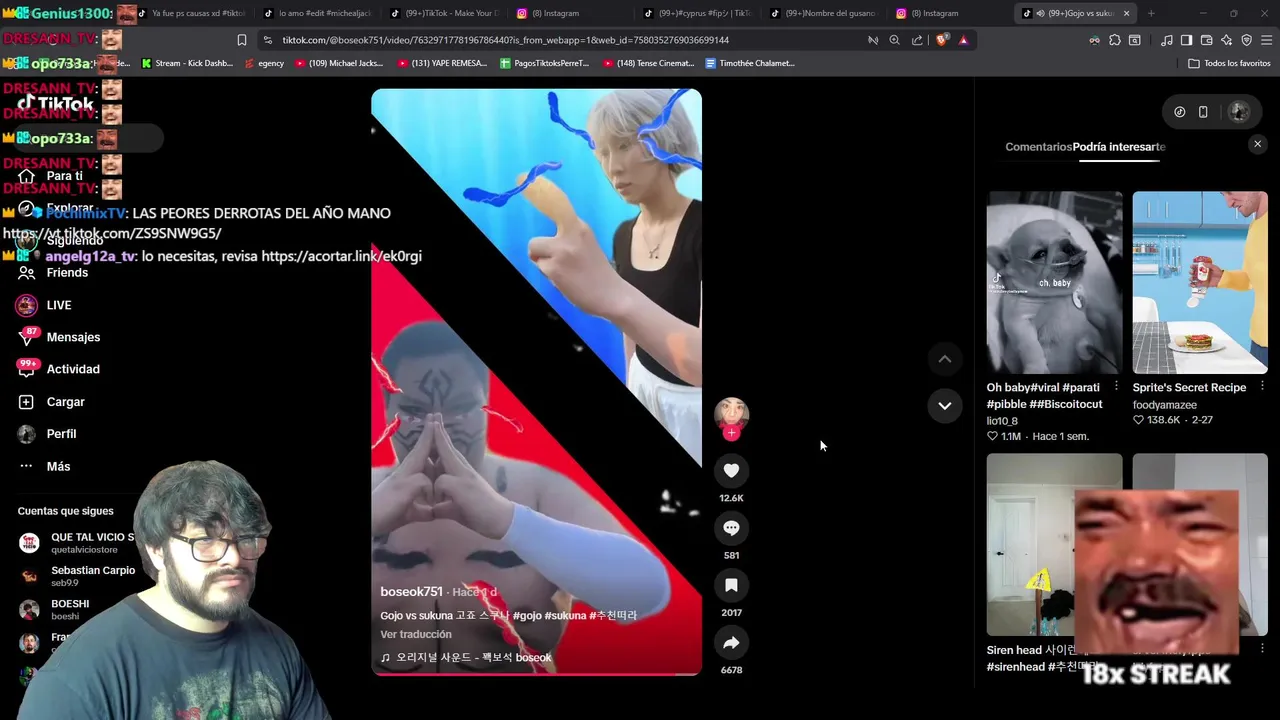This screenshot has height=720, width=1280.
Task: Open the Oh baby dog video thumbnail
Action: pyautogui.click(x=1054, y=283)
